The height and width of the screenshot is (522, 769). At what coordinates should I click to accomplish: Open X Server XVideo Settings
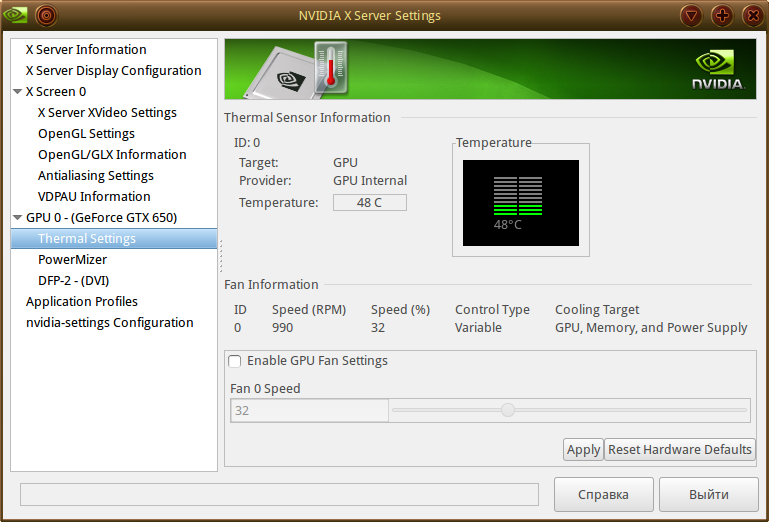107,113
